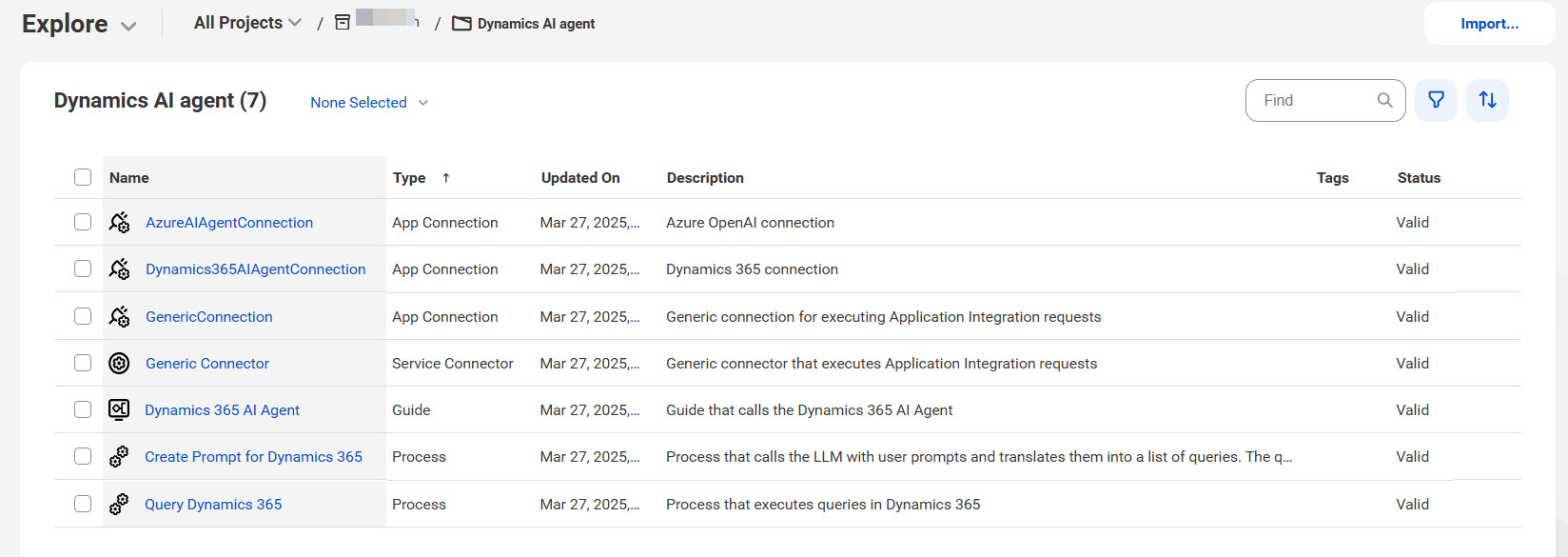Click the Import... button
1568x557 pixels.
pos(1489,24)
